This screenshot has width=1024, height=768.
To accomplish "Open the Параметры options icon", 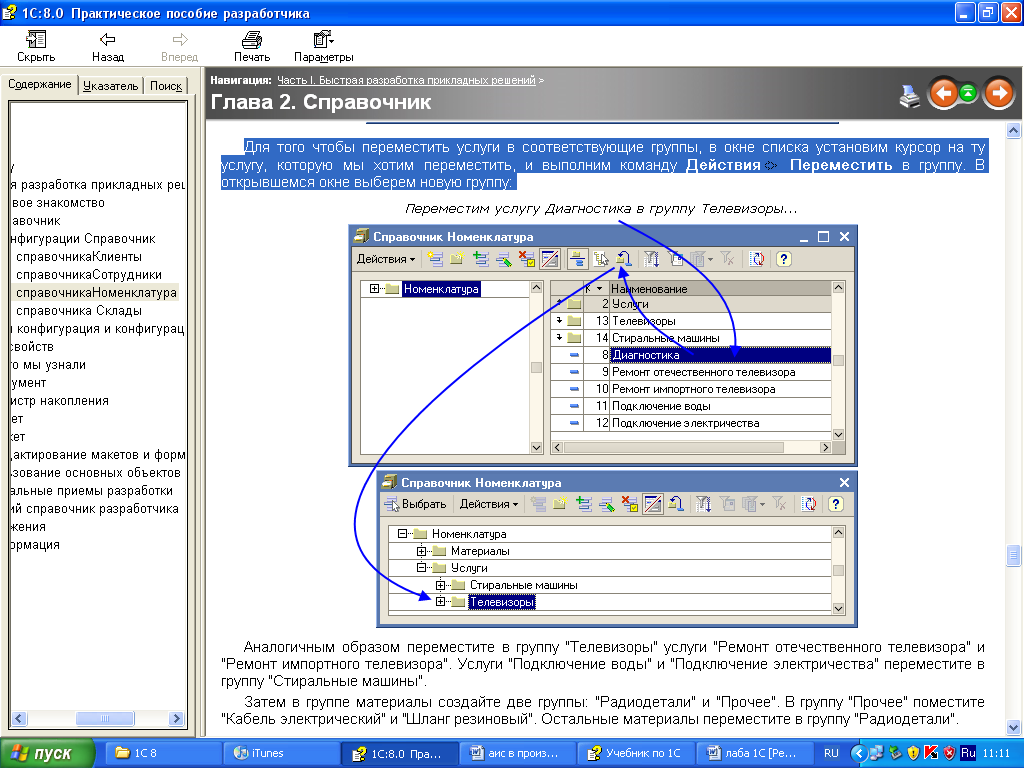I will [323, 46].
